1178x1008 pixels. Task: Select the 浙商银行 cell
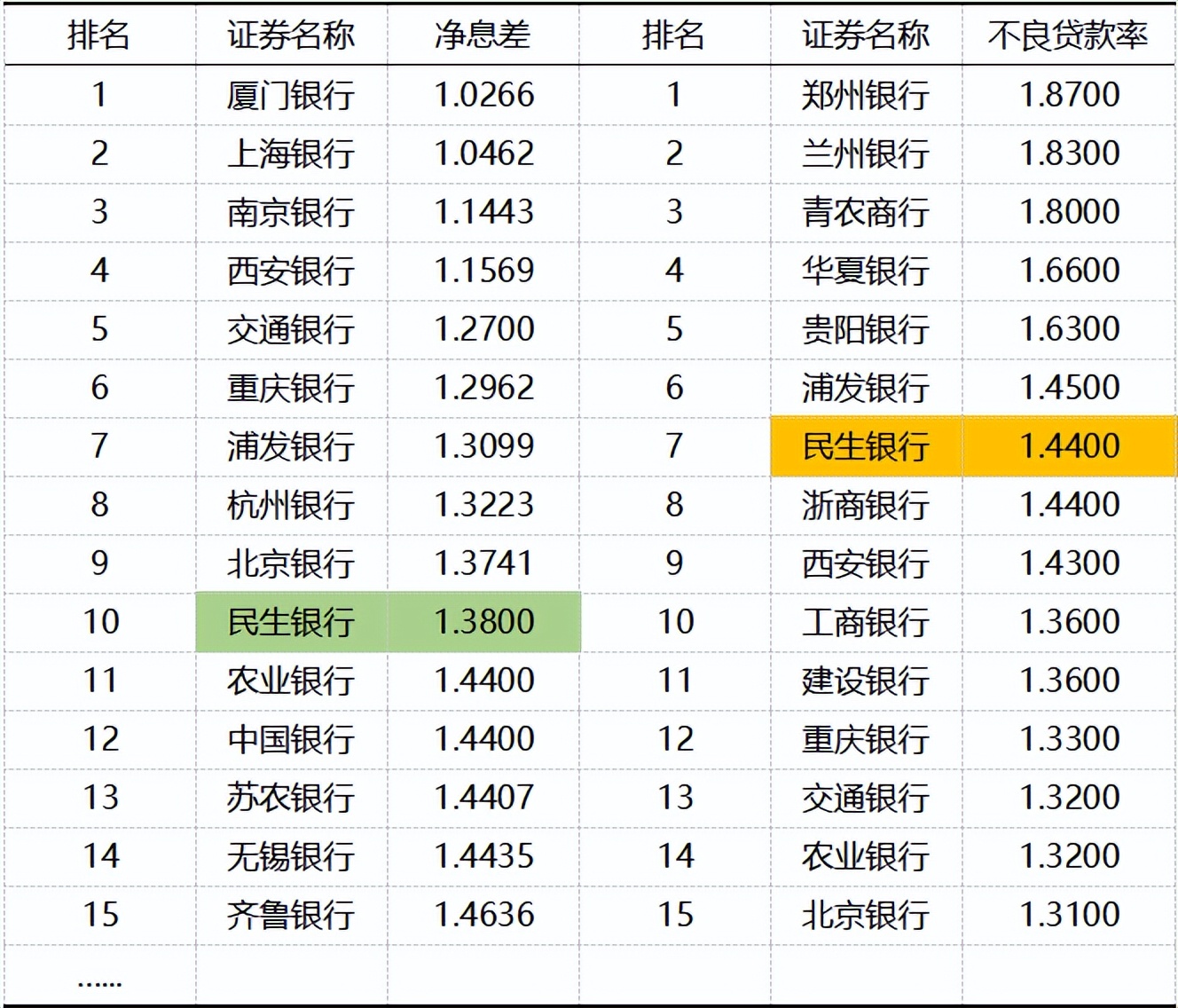(x=866, y=504)
